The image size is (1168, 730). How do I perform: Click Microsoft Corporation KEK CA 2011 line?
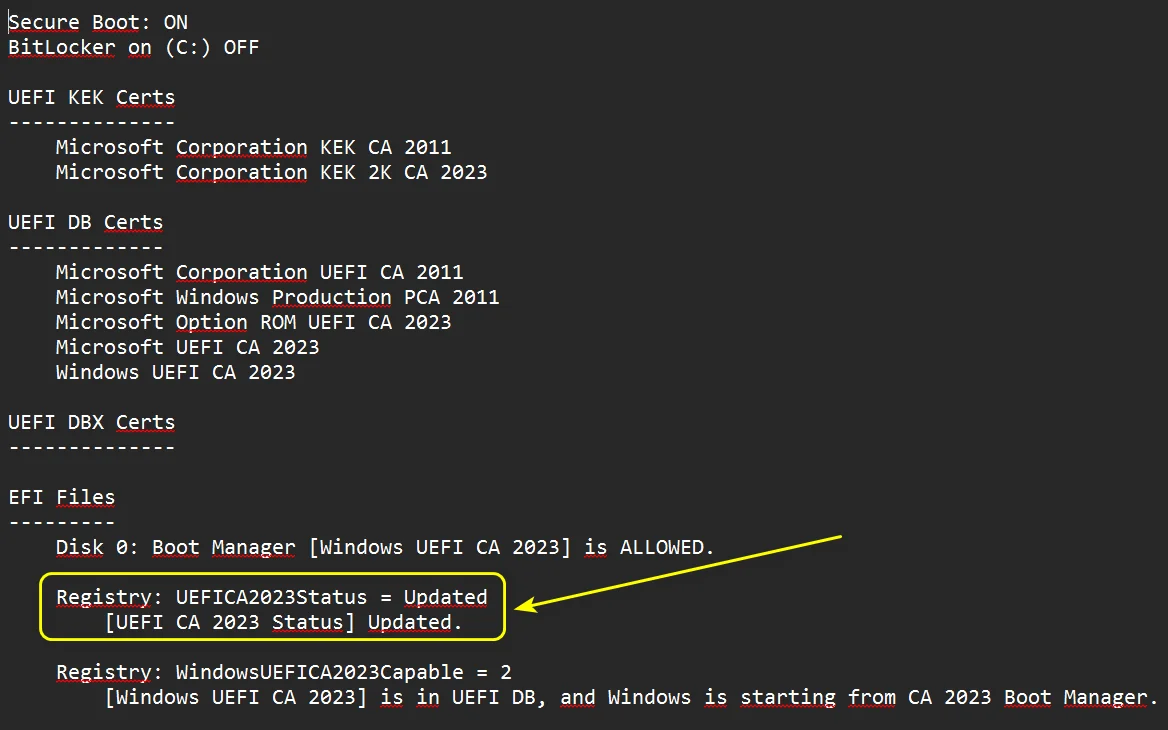(253, 147)
